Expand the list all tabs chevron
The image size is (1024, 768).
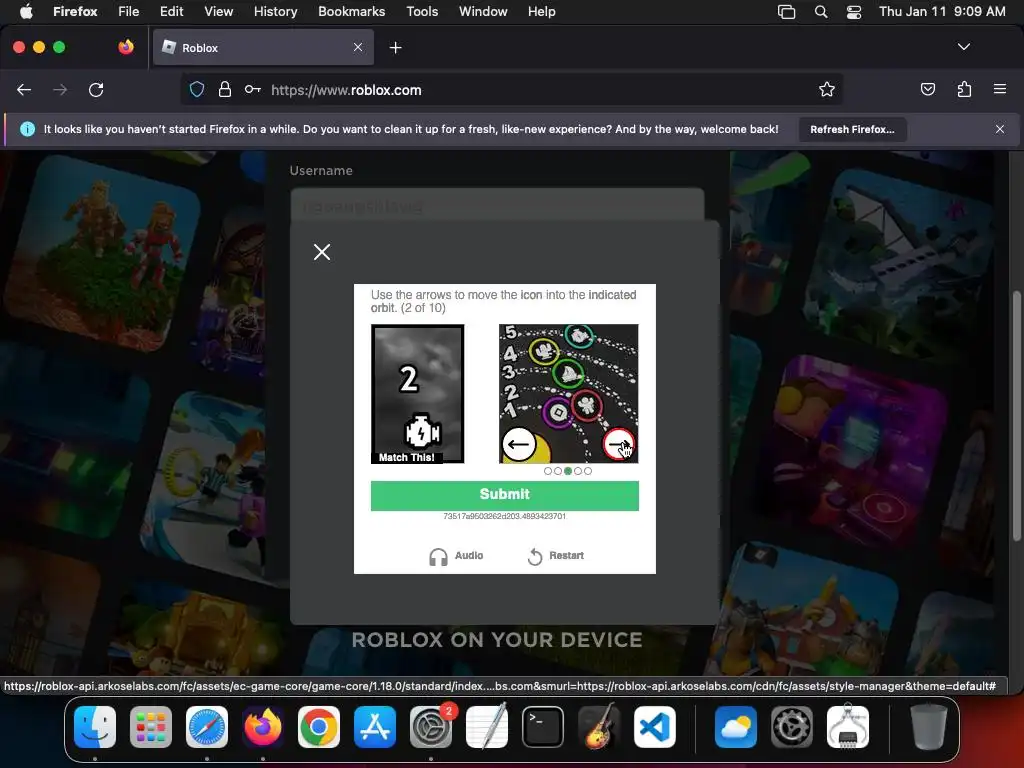(964, 47)
